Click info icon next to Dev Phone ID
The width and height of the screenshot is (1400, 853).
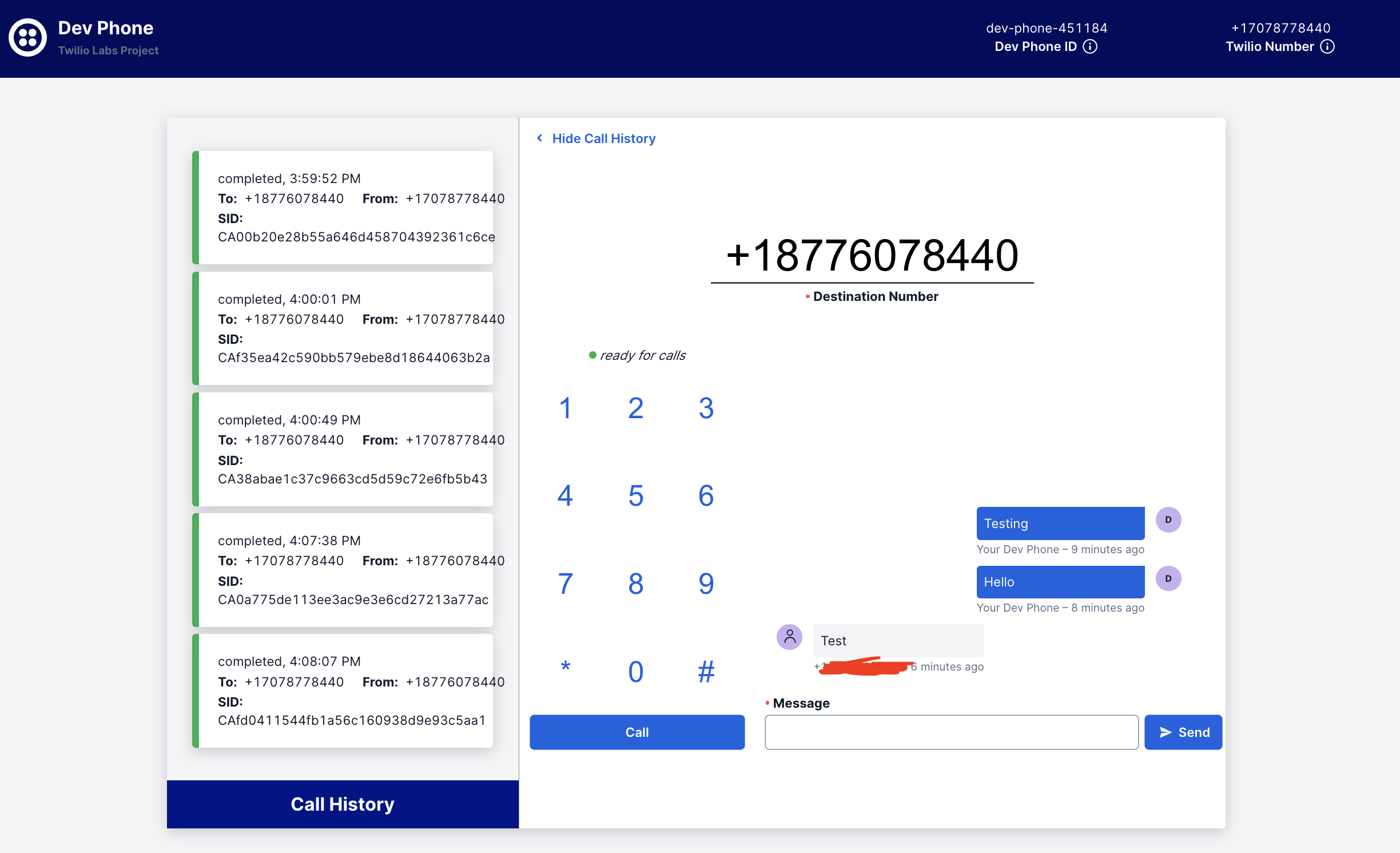(1090, 46)
